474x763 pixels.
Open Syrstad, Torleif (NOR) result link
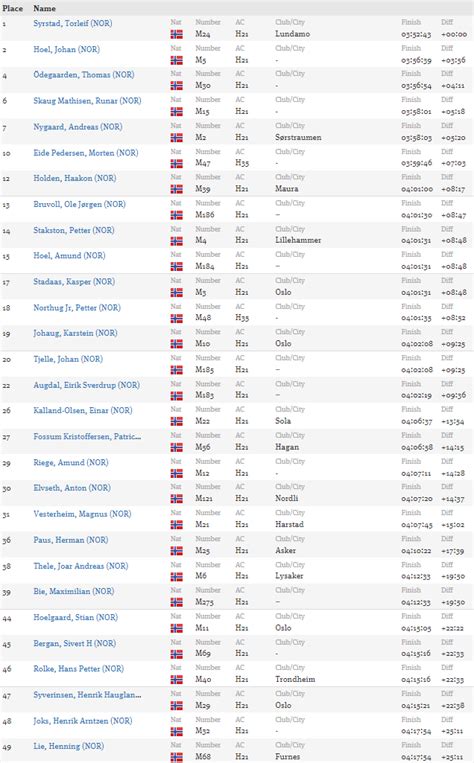(x=73, y=23)
